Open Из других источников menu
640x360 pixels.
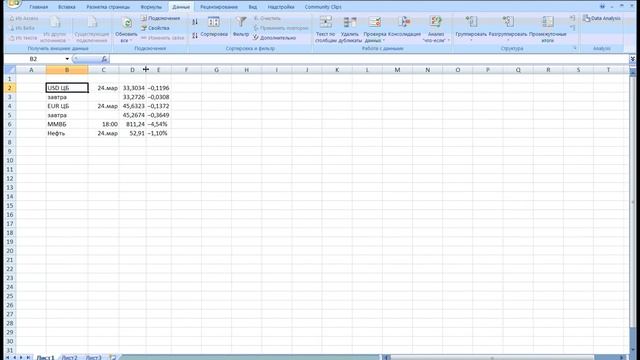(54, 29)
